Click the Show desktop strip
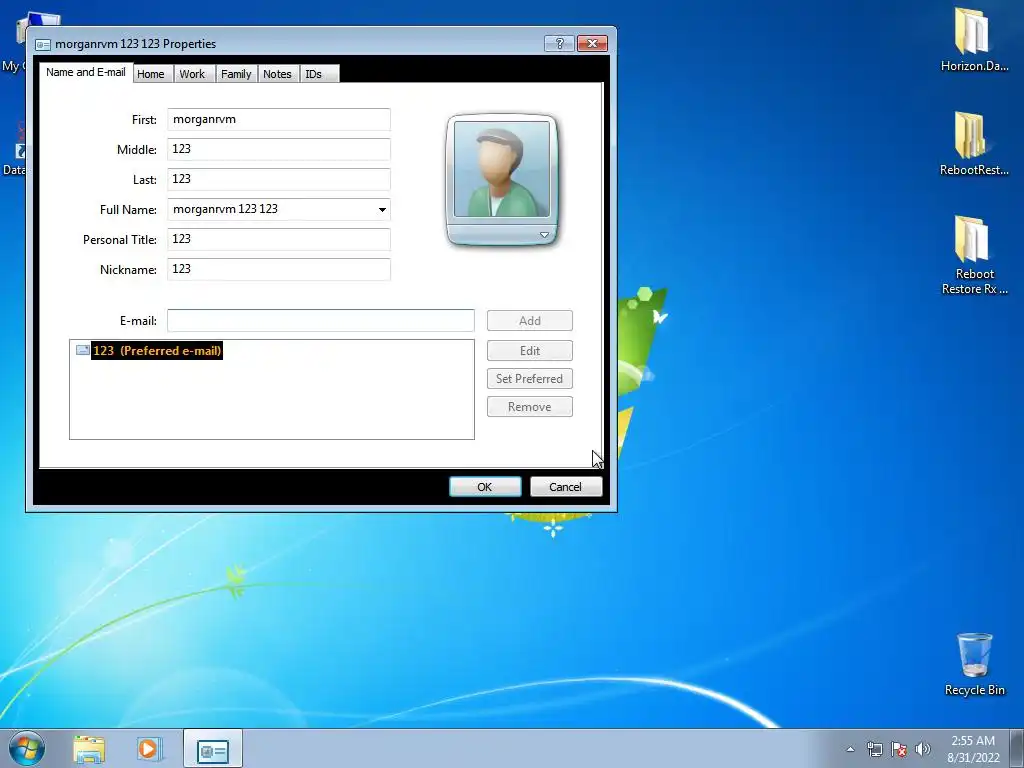 [1017, 749]
